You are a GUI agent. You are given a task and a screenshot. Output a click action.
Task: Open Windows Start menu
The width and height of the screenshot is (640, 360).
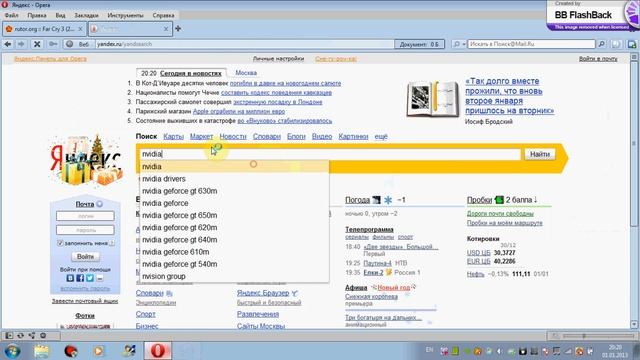tap(12, 351)
